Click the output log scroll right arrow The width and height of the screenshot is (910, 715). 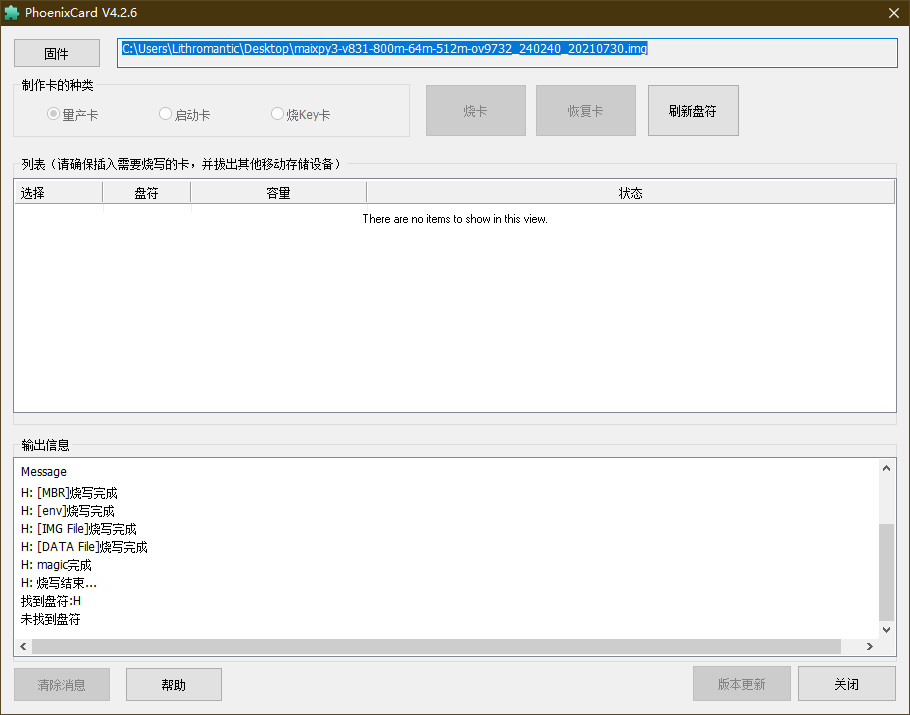coord(869,647)
